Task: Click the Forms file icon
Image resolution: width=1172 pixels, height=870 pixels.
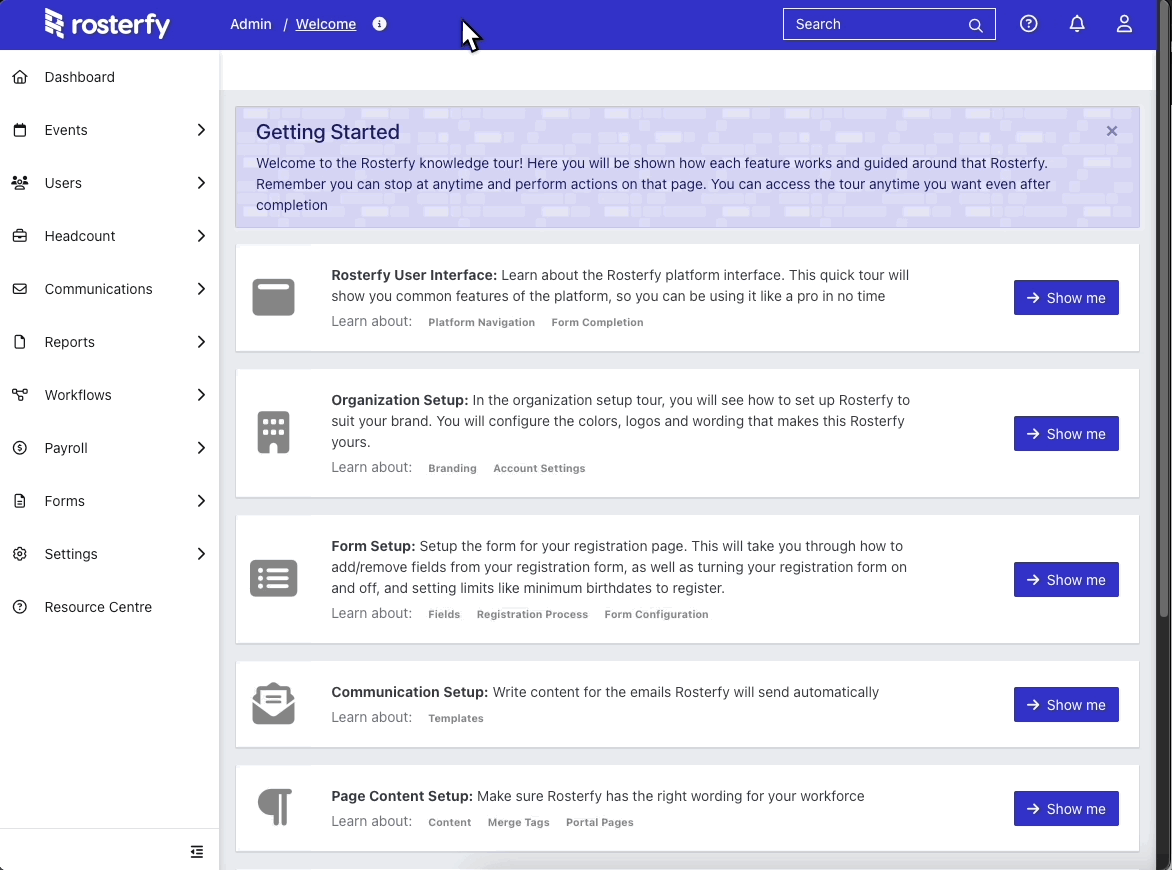Action: pos(20,501)
